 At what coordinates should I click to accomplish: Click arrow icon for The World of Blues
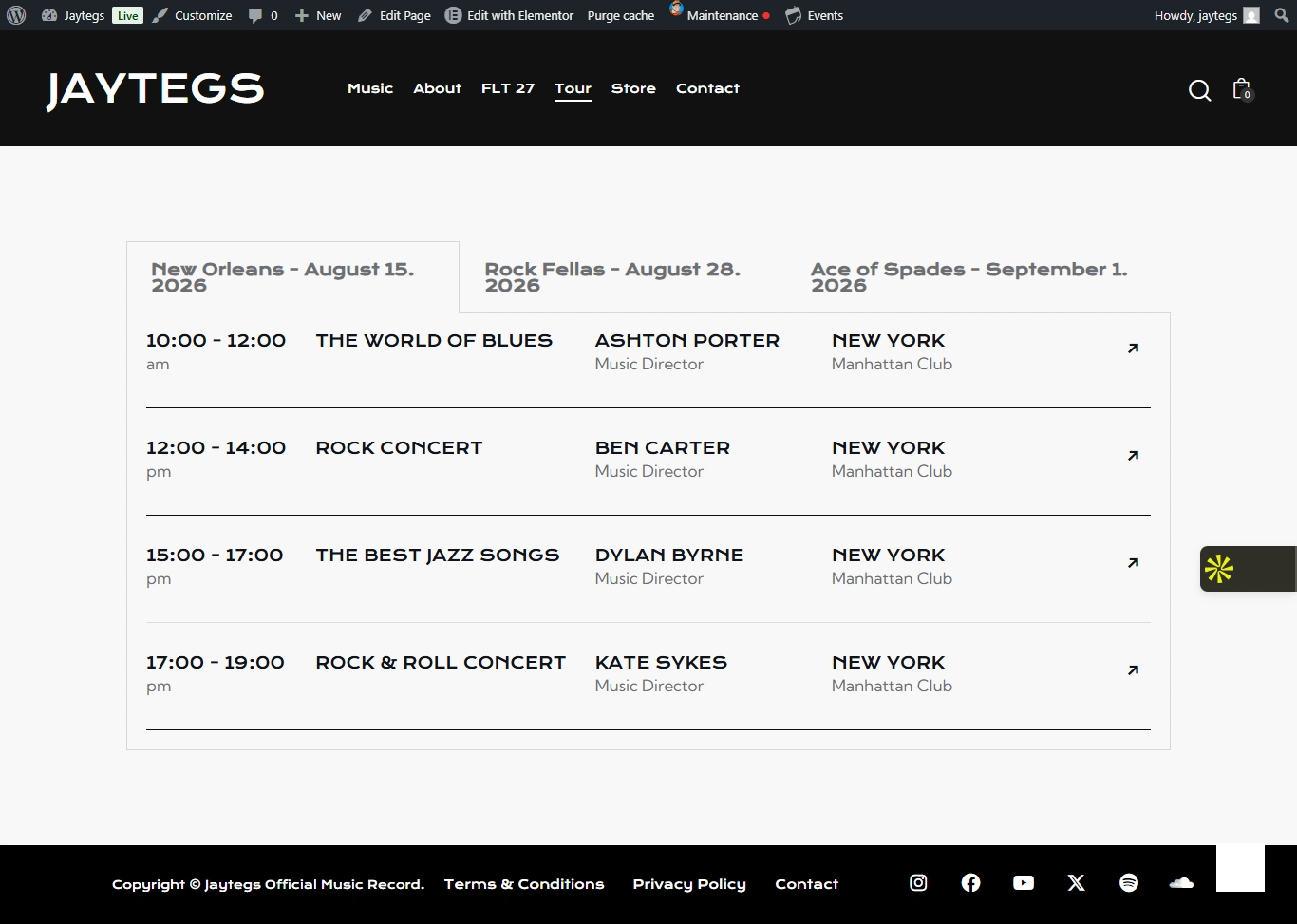click(x=1133, y=349)
